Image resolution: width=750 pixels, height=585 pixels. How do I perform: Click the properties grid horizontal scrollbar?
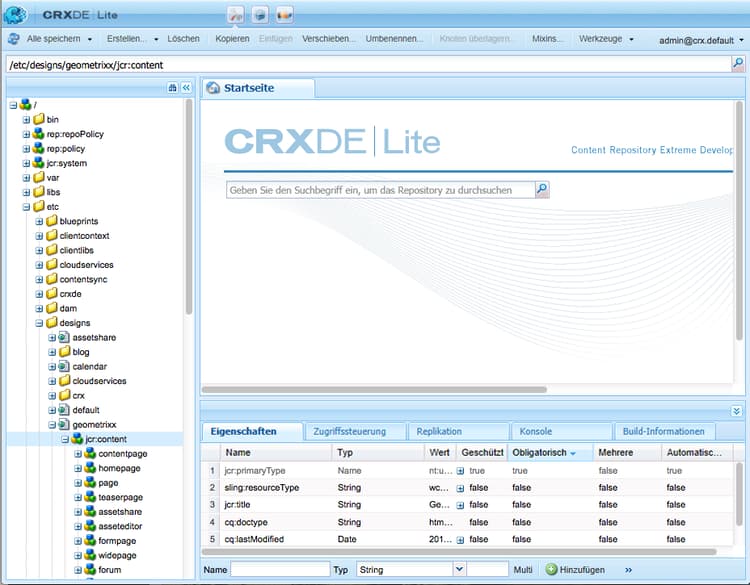point(459,552)
